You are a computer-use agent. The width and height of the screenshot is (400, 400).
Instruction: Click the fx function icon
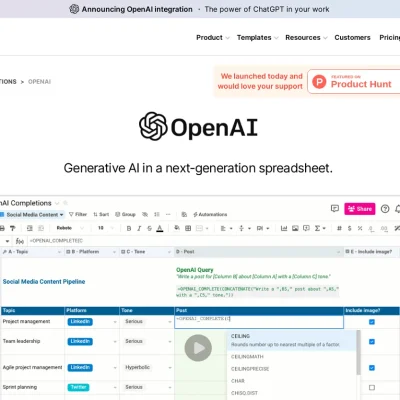[x=20, y=241]
